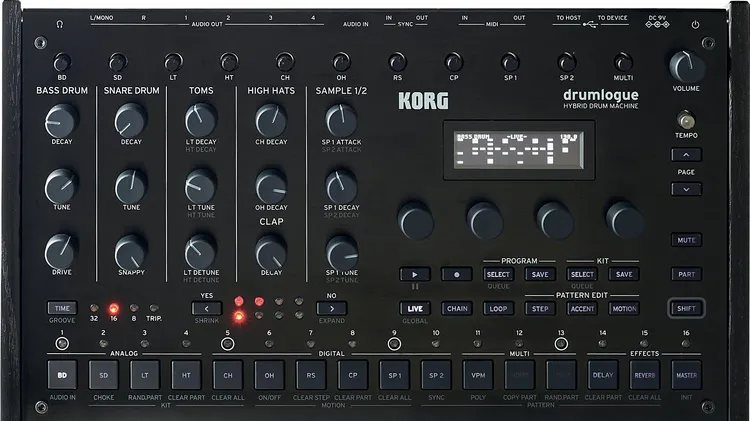Adjust the small RS level knob
This screenshot has width=750, height=421.
click(397, 63)
